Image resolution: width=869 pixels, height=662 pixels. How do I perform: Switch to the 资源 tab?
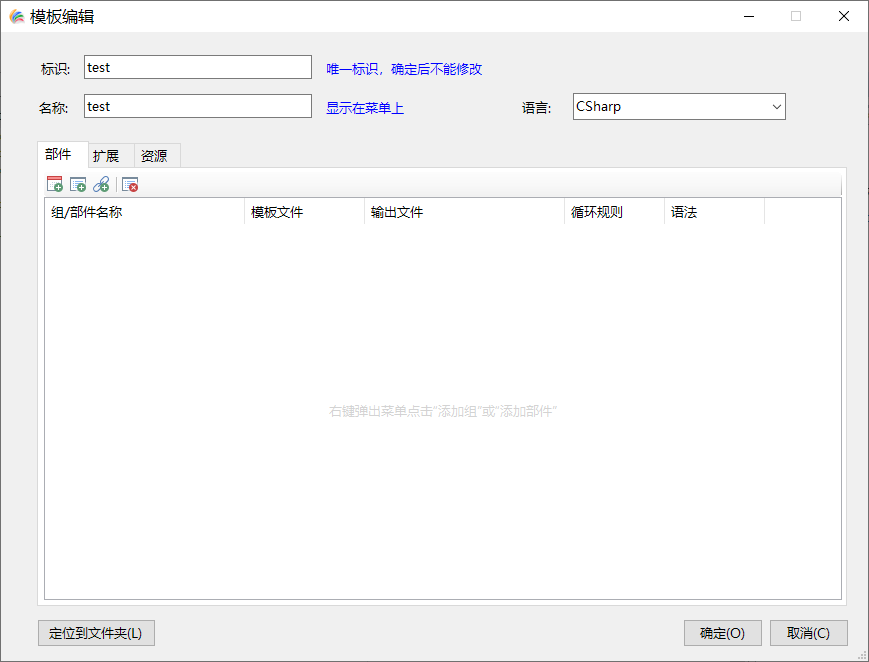(x=157, y=156)
